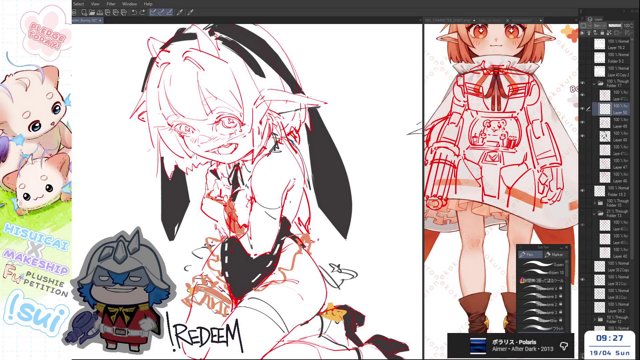This screenshot has height=360, width=640.
Task: Click the Undo arrow in command bar
Action: tap(134, 12)
